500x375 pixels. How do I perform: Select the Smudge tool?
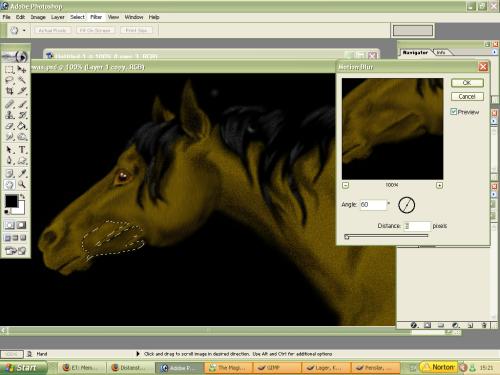coord(9,137)
